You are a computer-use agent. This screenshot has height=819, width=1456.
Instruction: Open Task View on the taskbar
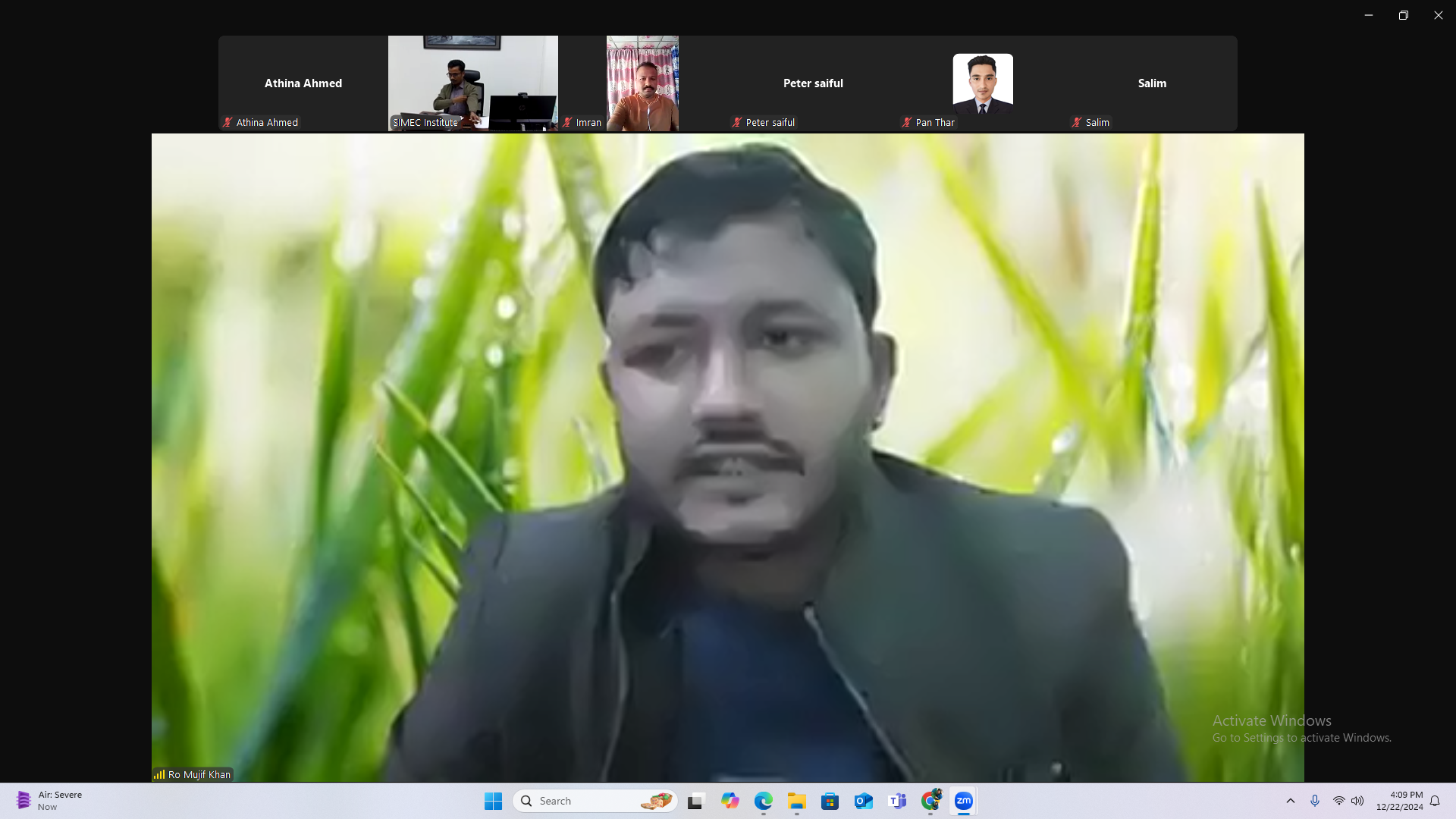pyautogui.click(x=695, y=800)
